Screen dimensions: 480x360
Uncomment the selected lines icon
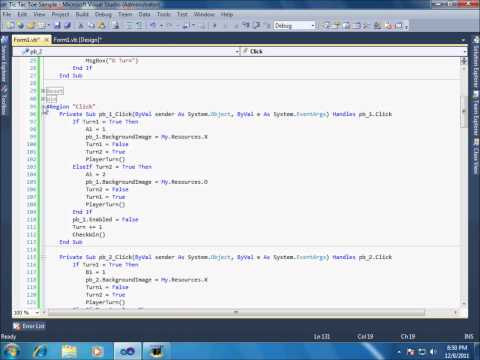tap(140, 25)
